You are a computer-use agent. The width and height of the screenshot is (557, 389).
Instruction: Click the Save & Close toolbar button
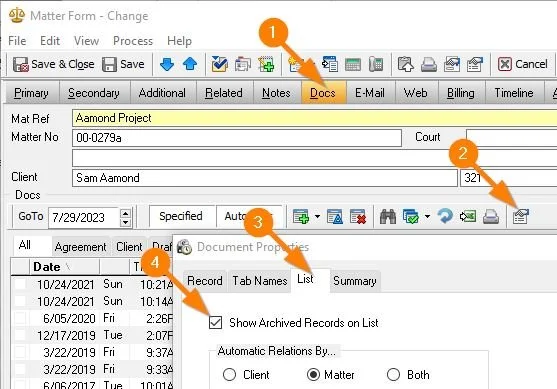click(x=54, y=64)
